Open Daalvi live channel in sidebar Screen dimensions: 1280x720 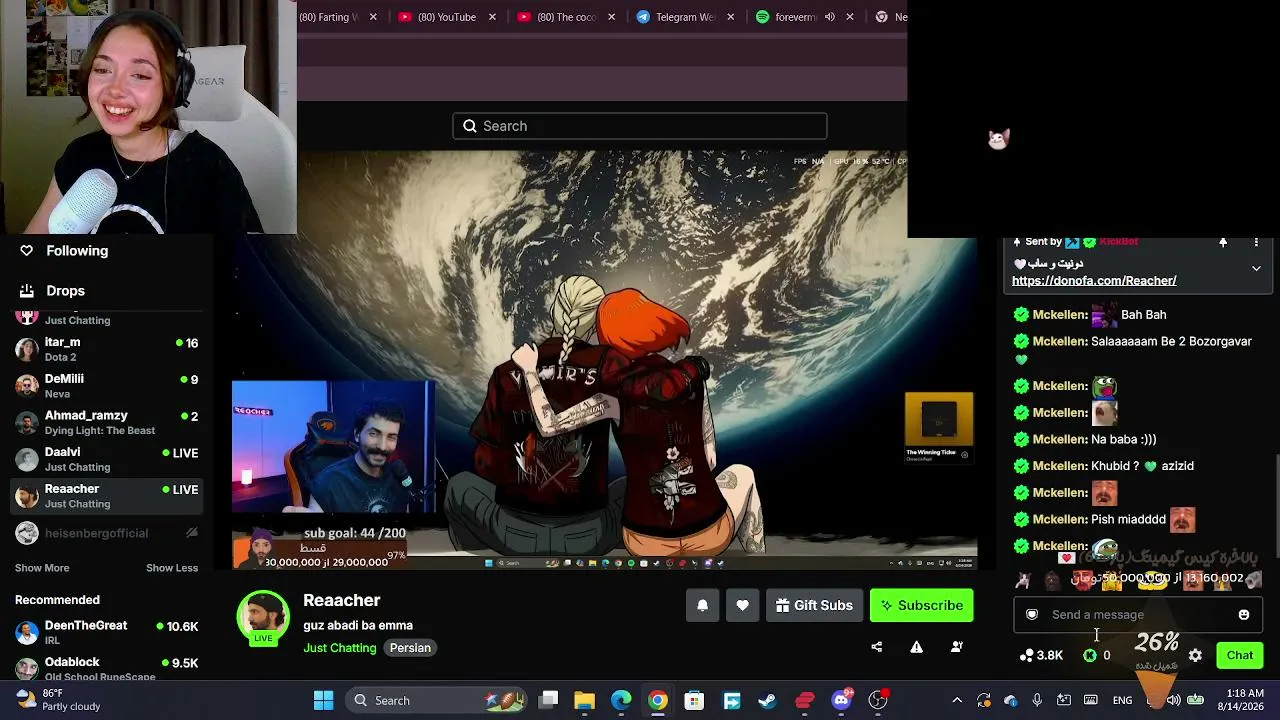tap(107, 459)
